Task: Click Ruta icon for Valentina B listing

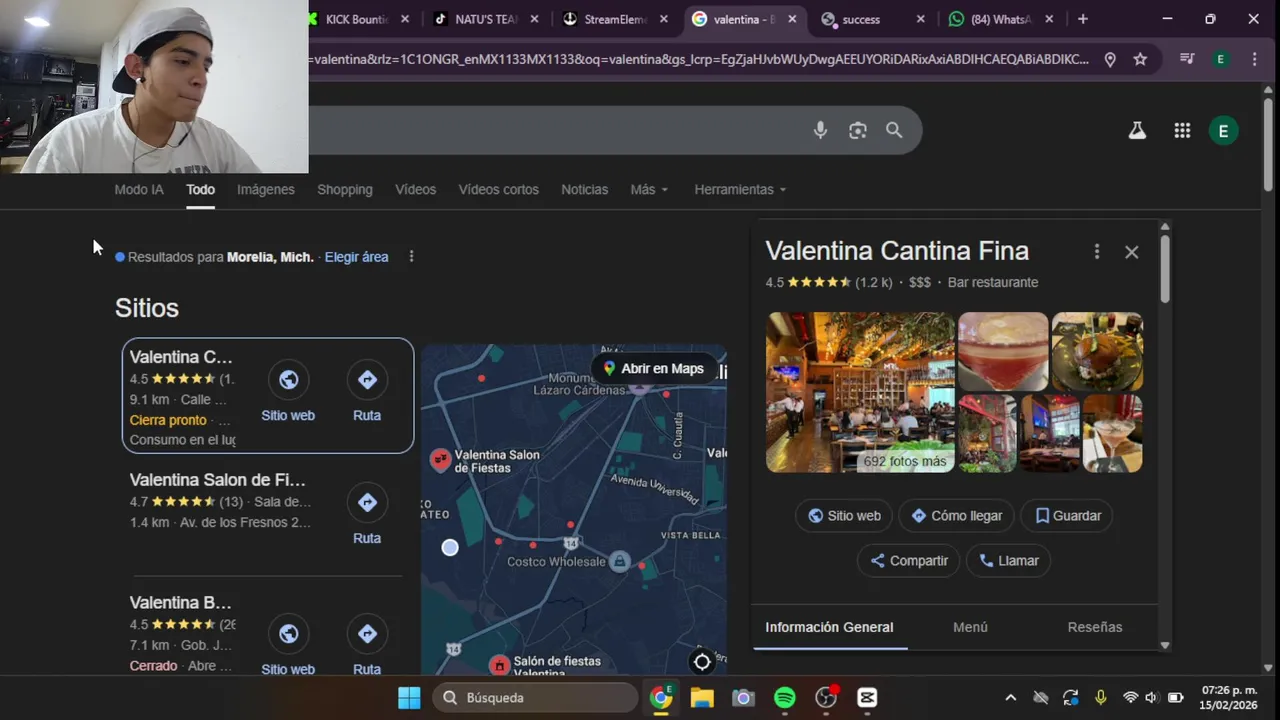Action: pos(367,633)
